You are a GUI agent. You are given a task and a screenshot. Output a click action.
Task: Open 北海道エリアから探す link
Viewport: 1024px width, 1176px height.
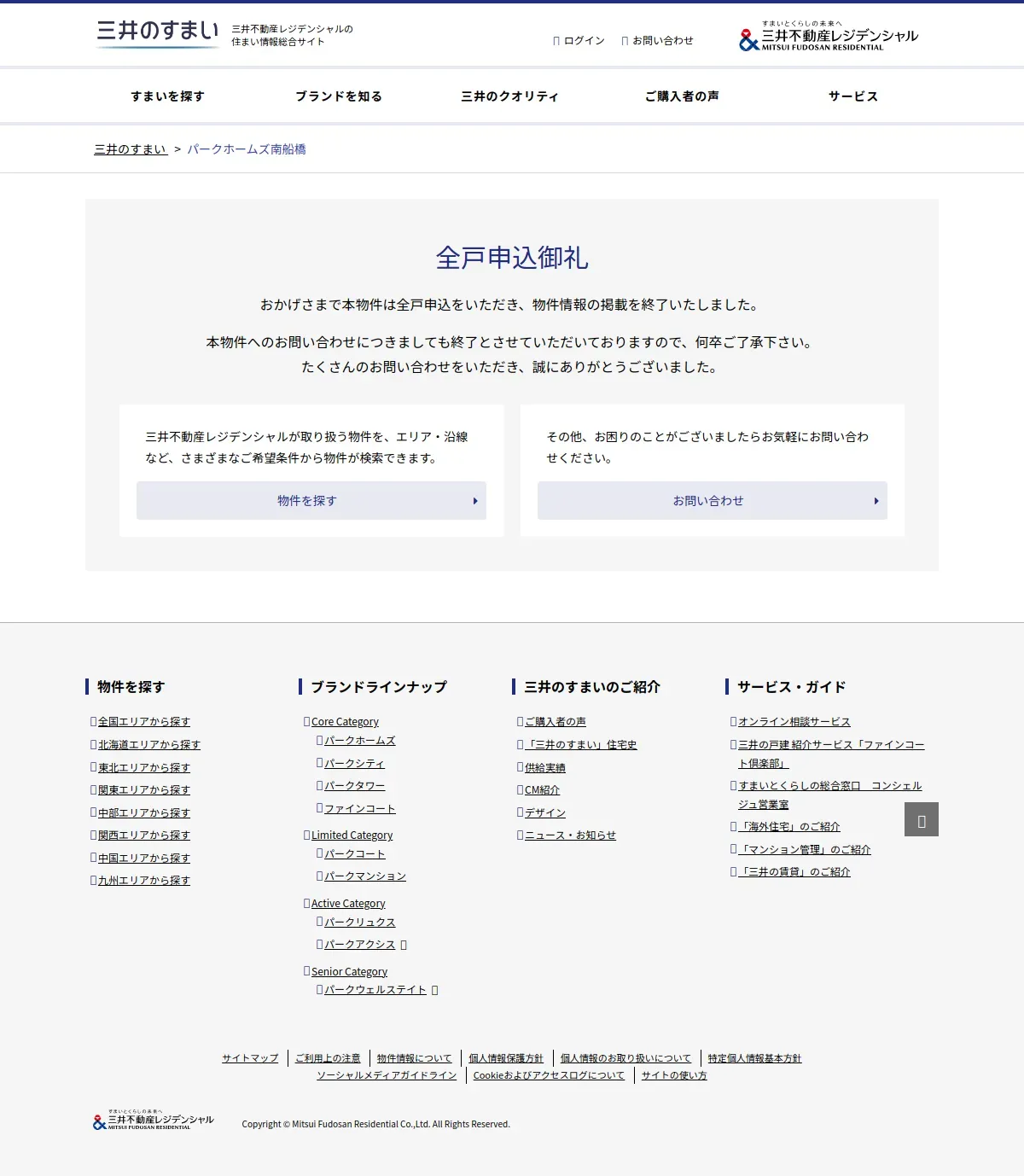(x=148, y=745)
